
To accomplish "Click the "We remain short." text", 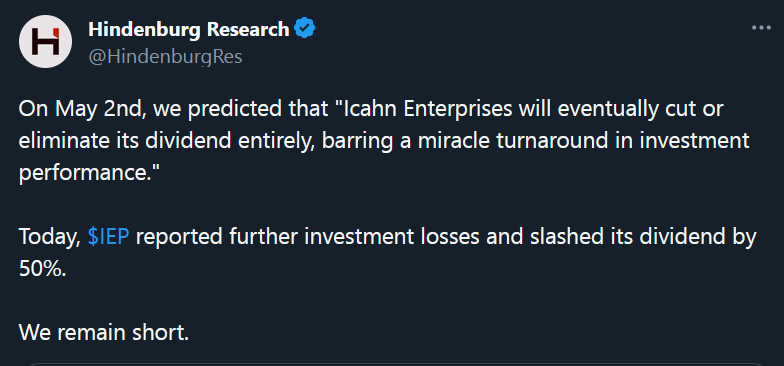I will click(104, 332).
